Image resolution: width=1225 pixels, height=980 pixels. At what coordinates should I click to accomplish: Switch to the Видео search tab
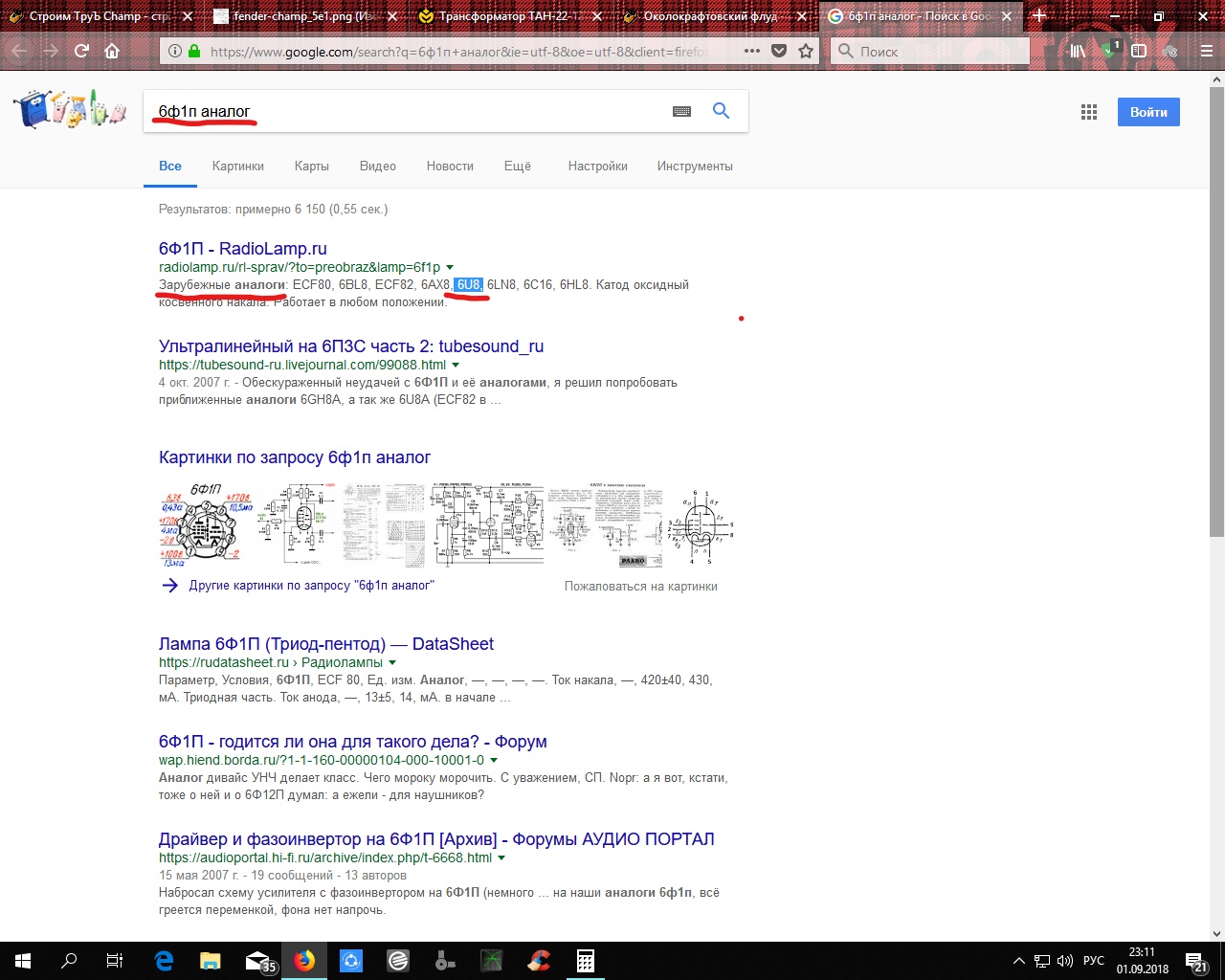click(378, 166)
